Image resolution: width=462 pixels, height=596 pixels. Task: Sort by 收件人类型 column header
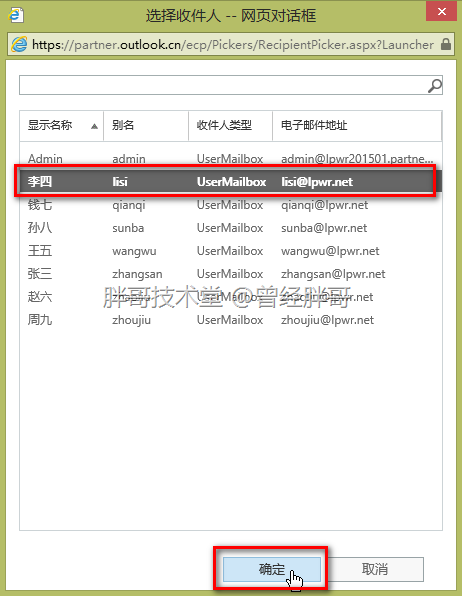point(230,125)
